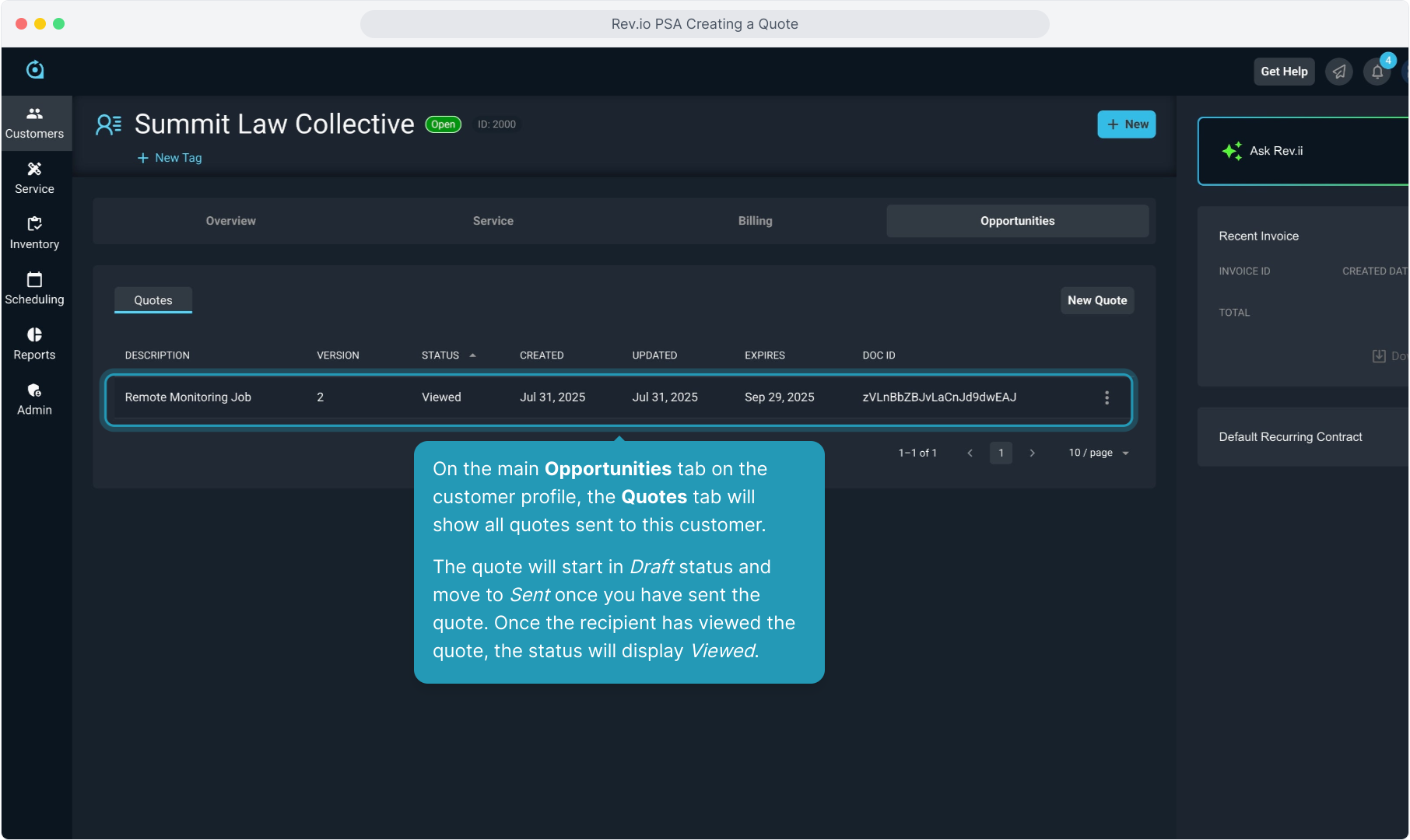
Task: Go to Inventory in sidebar
Action: coord(35,233)
